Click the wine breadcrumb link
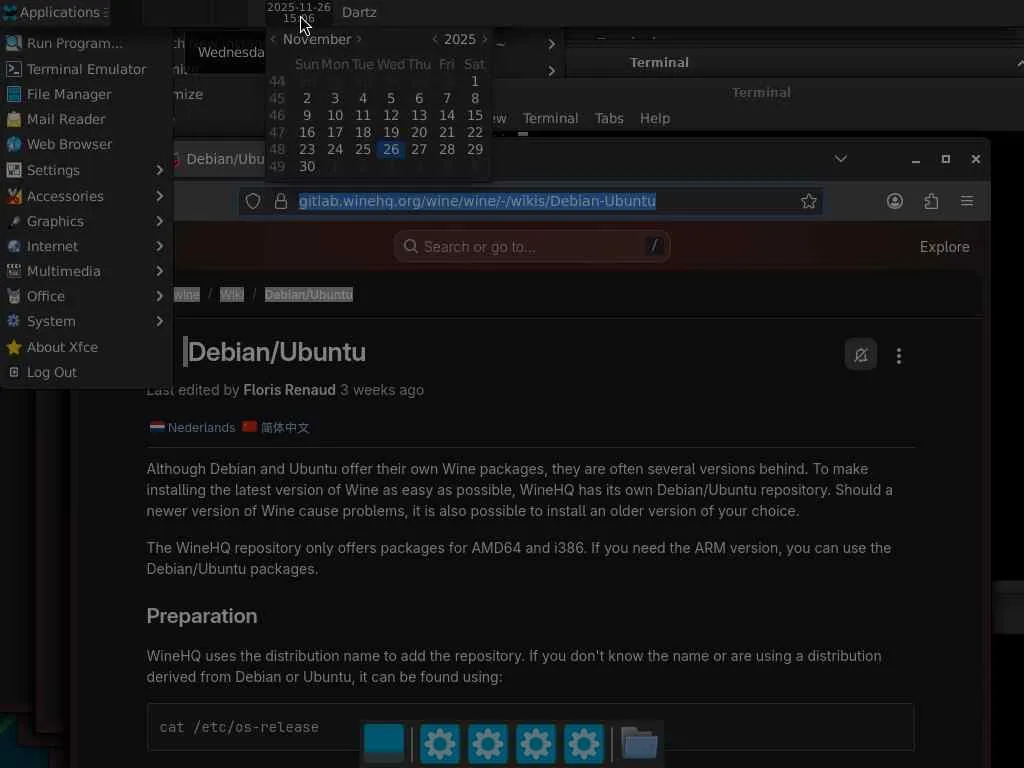The width and height of the screenshot is (1024, 768). point(187,295)
